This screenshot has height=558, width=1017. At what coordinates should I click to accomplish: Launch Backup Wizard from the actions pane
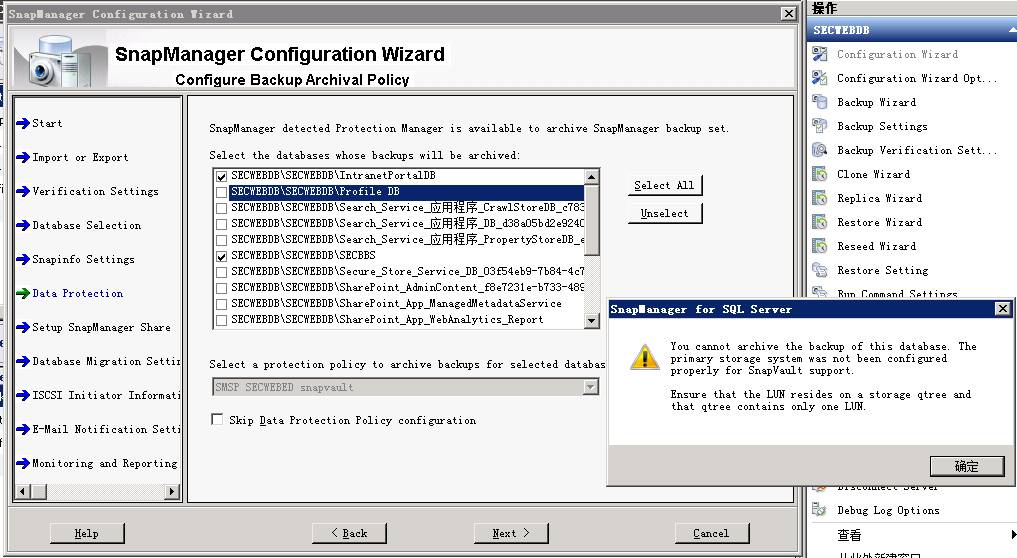pos(876,103)
